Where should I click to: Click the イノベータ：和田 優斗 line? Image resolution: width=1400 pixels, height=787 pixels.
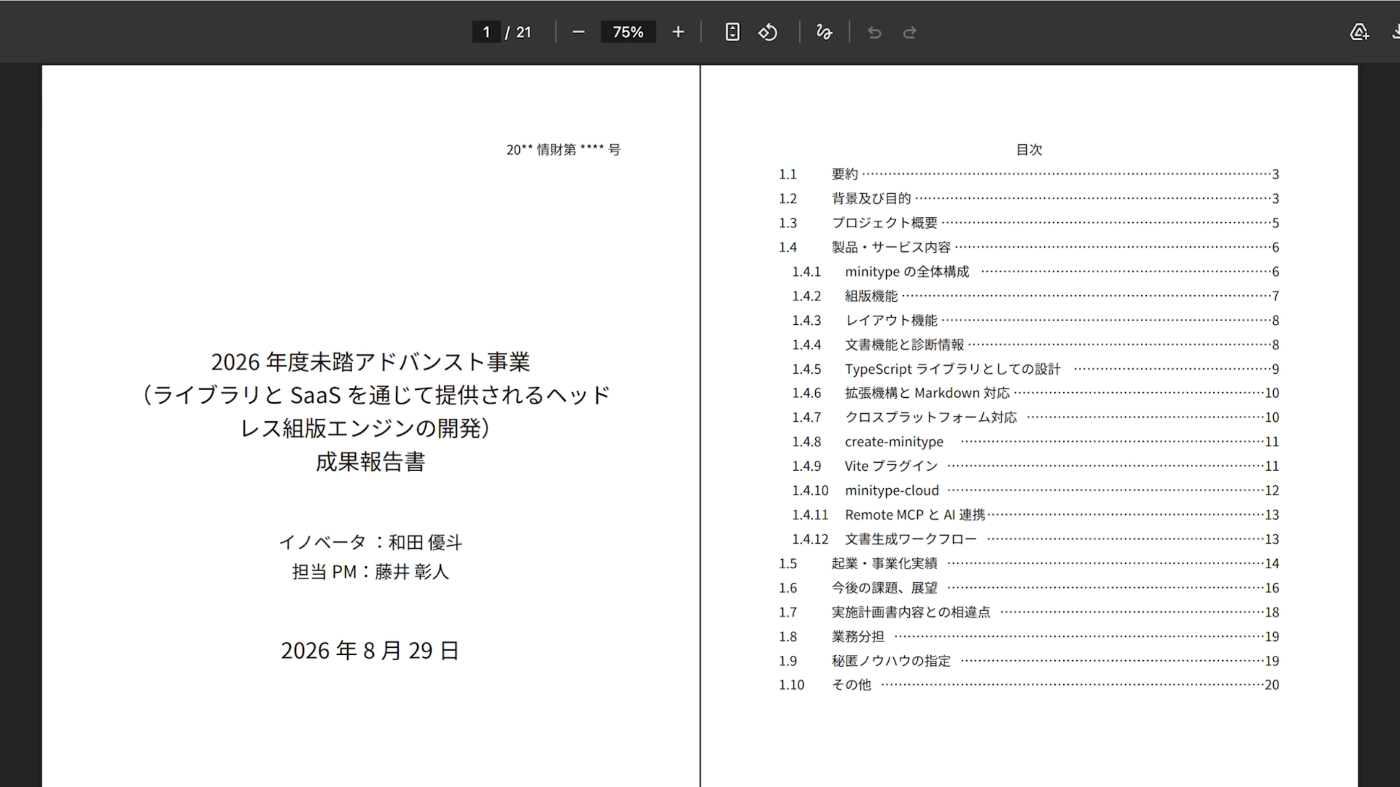point(370,542)
